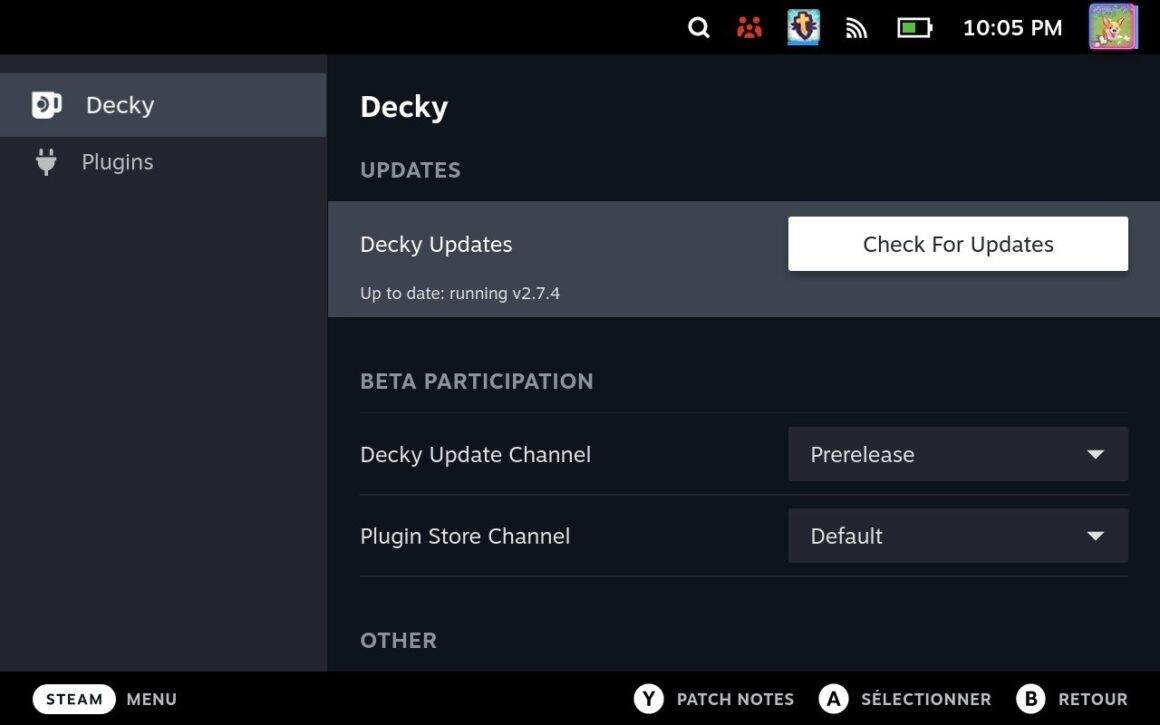Click the 'Plugin Store Channel' label
This screenshot has height=725, width=1160.
pos(465,536)
